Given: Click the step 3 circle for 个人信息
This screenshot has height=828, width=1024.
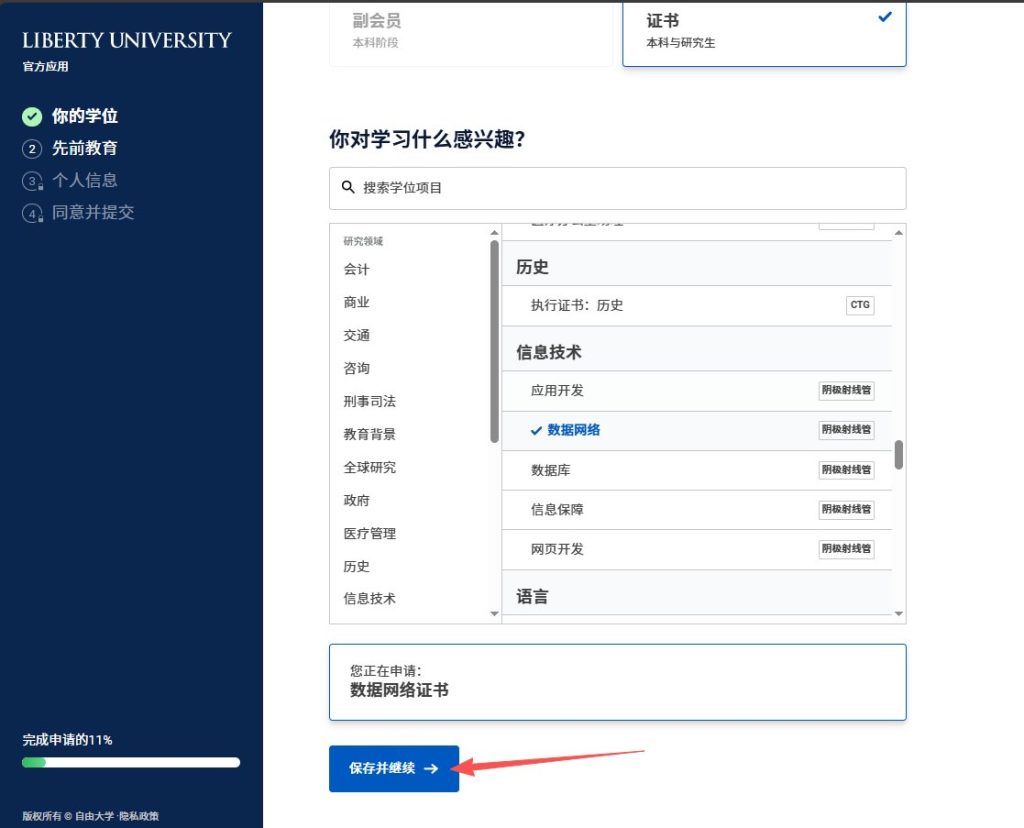Looking at the screenshot, I should pos(31,180).
